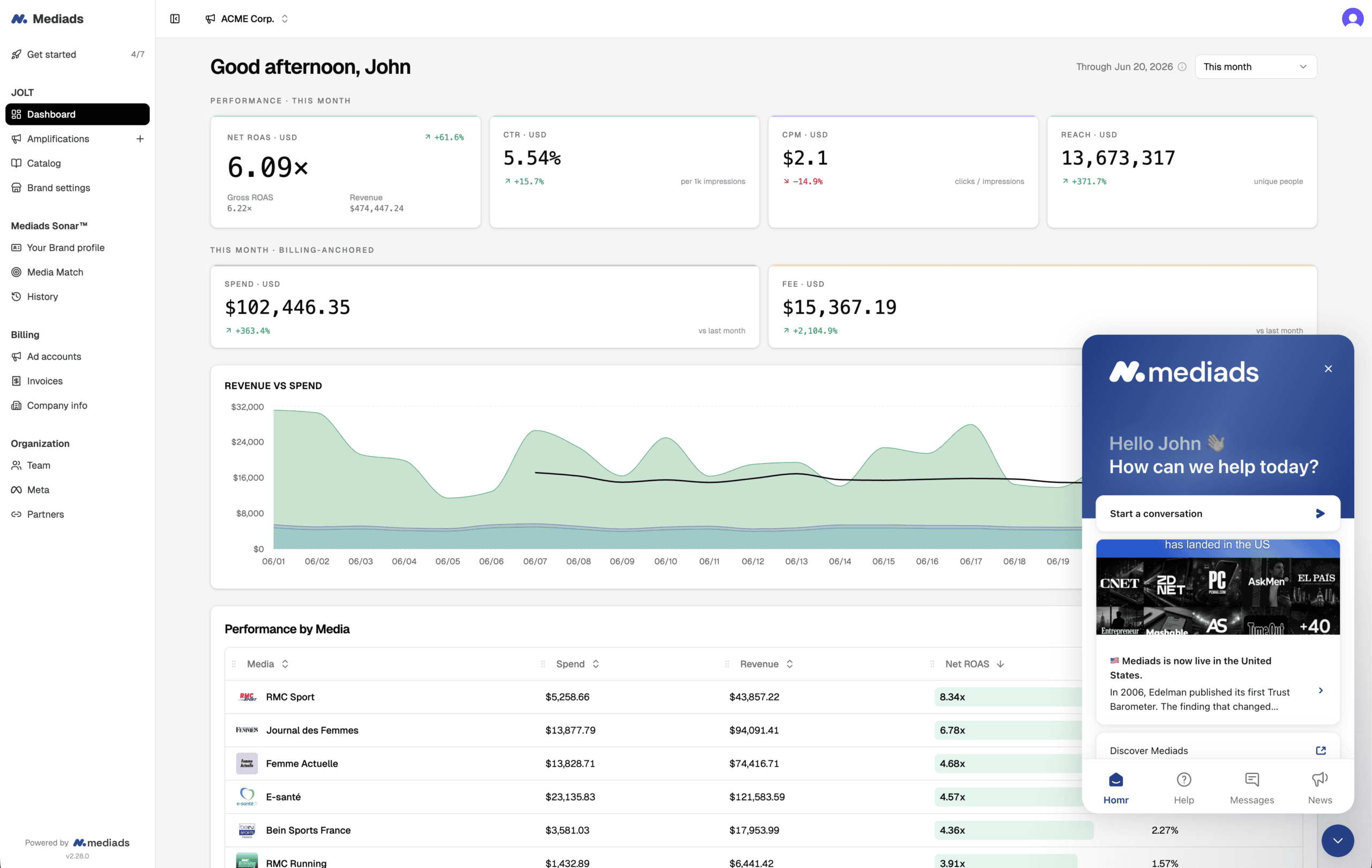Open Invoices in Billing section
Viewport: 1372px width, 868px height.
coord(44,380)
